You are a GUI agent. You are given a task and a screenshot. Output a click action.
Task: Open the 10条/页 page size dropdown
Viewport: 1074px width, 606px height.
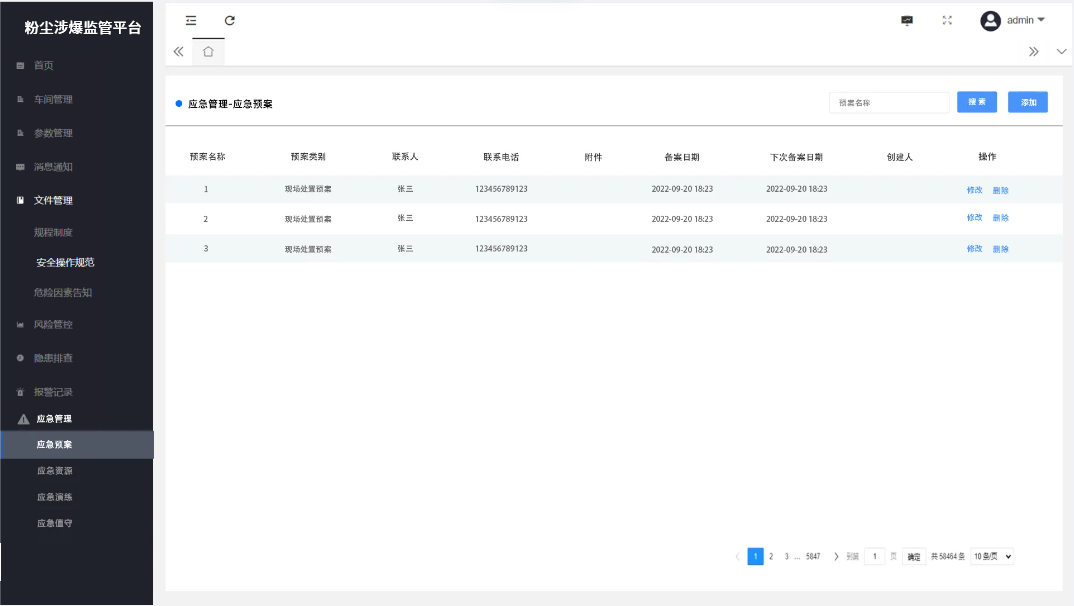pos(991,556)
